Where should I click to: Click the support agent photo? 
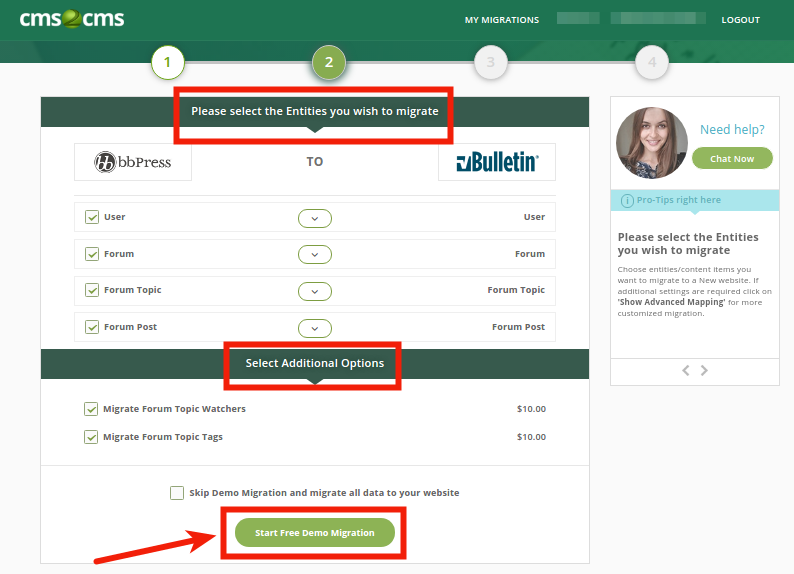pos(651,143)
